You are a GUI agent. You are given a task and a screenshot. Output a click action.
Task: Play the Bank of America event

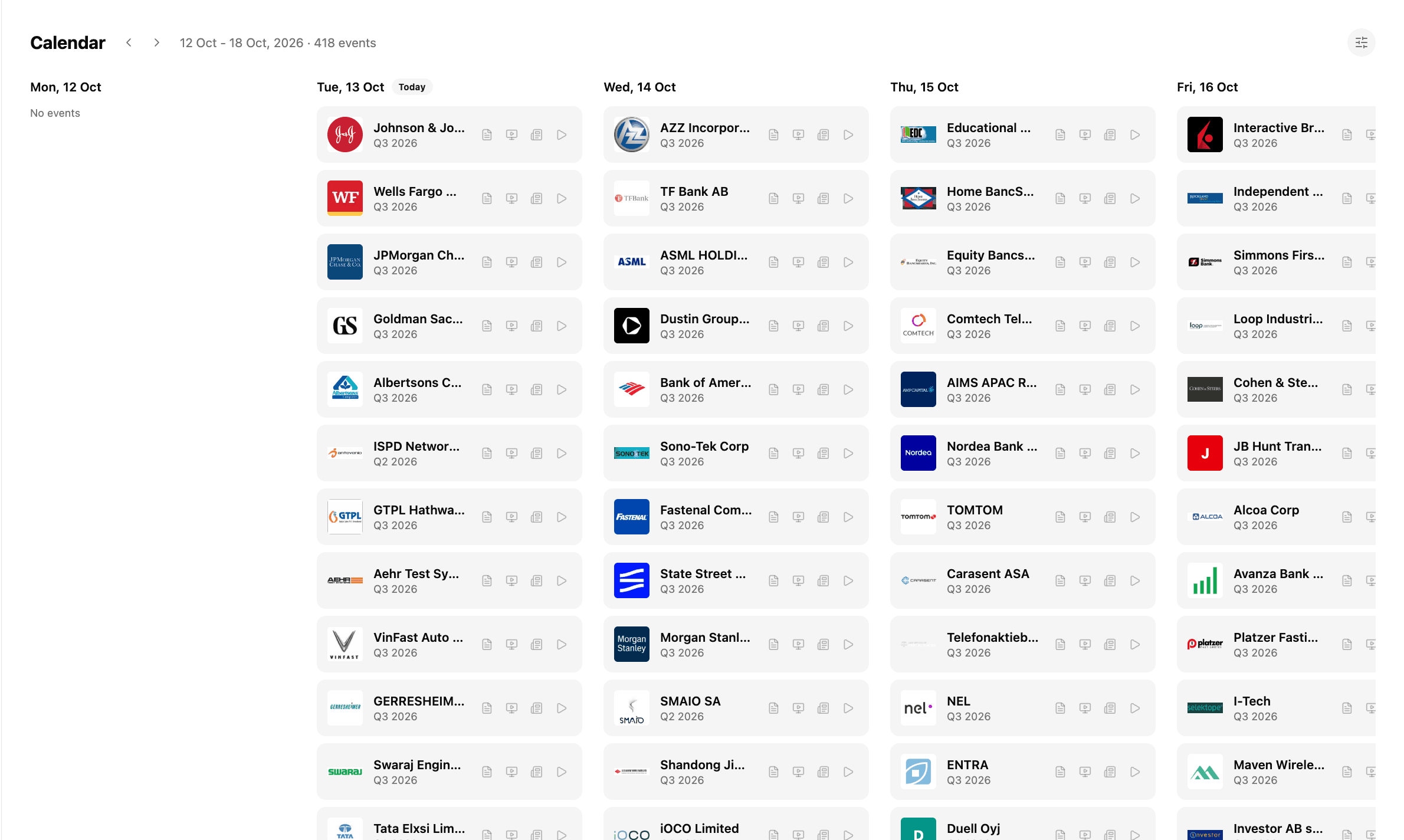(848, 389)
